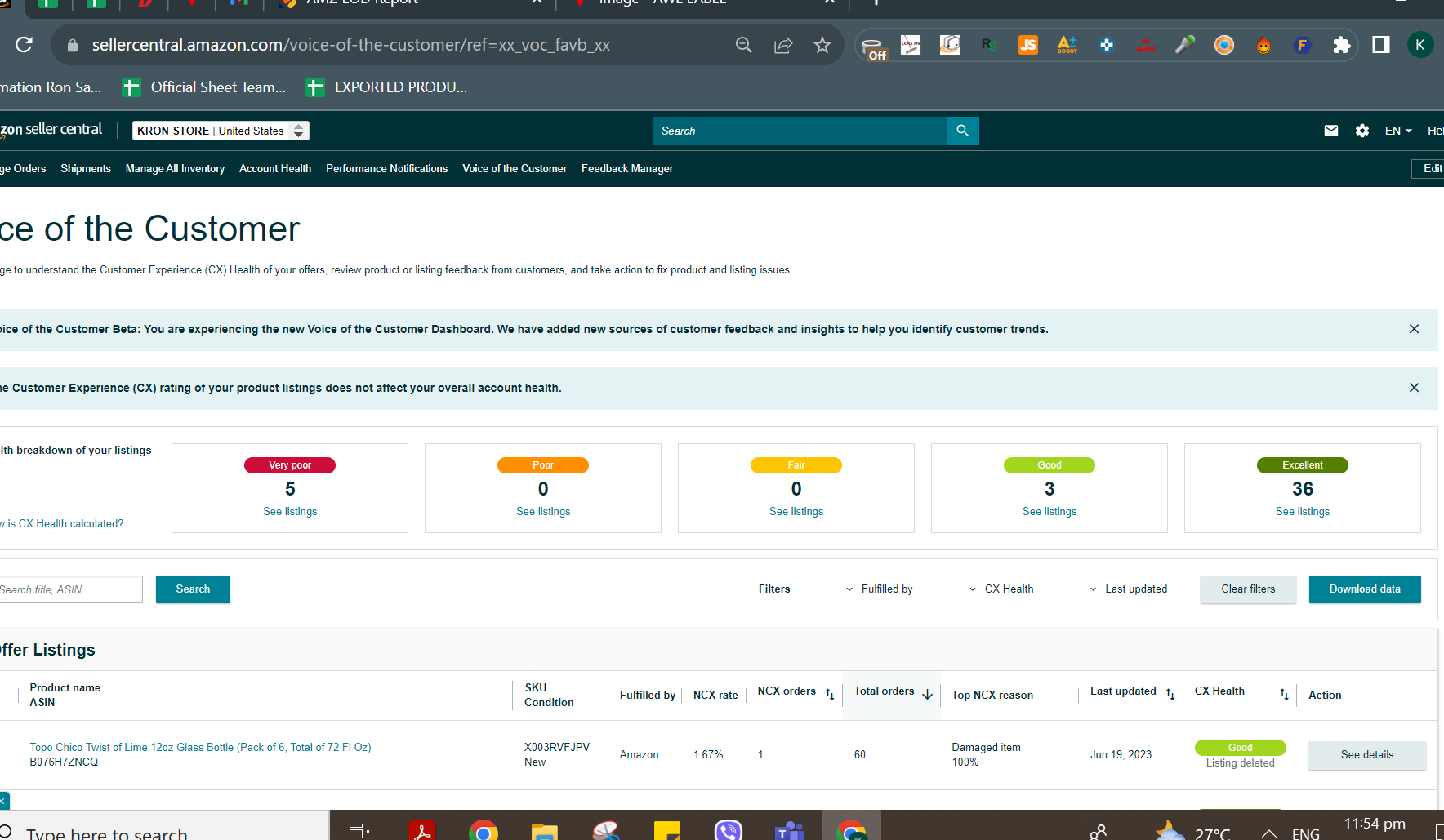Screen dimensions: 1444x840
Task: Open the zoom magnifier in the address bar
Action: 744,45
